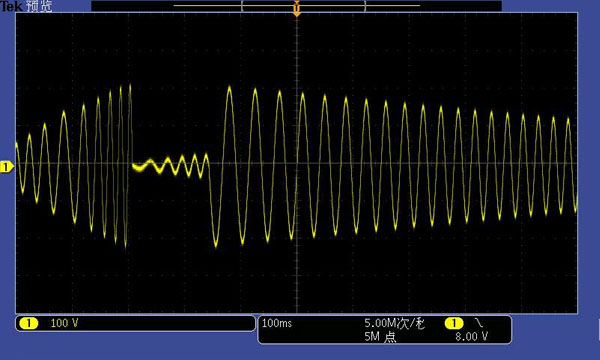This screenshot has width=600, height=360.
Task: Click the right bracket of record view bar
Action: [365, 6]
